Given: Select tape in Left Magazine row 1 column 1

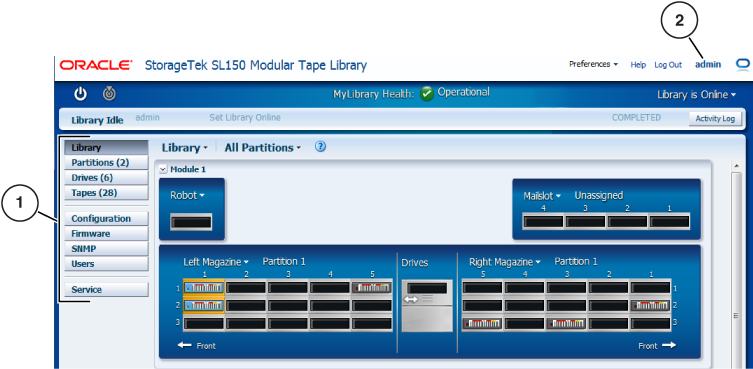Looking at the screenshot, I should (204, 287).
